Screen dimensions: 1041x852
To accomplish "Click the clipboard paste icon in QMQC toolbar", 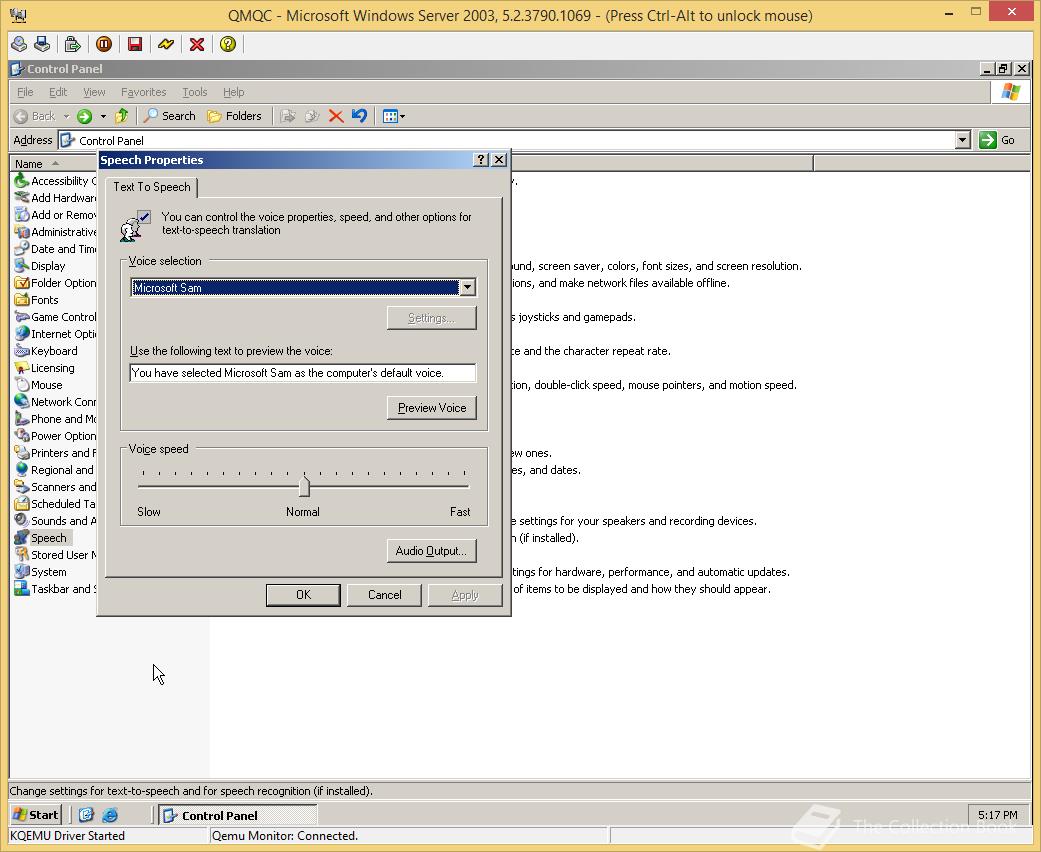I will click(x=72, y=44).
